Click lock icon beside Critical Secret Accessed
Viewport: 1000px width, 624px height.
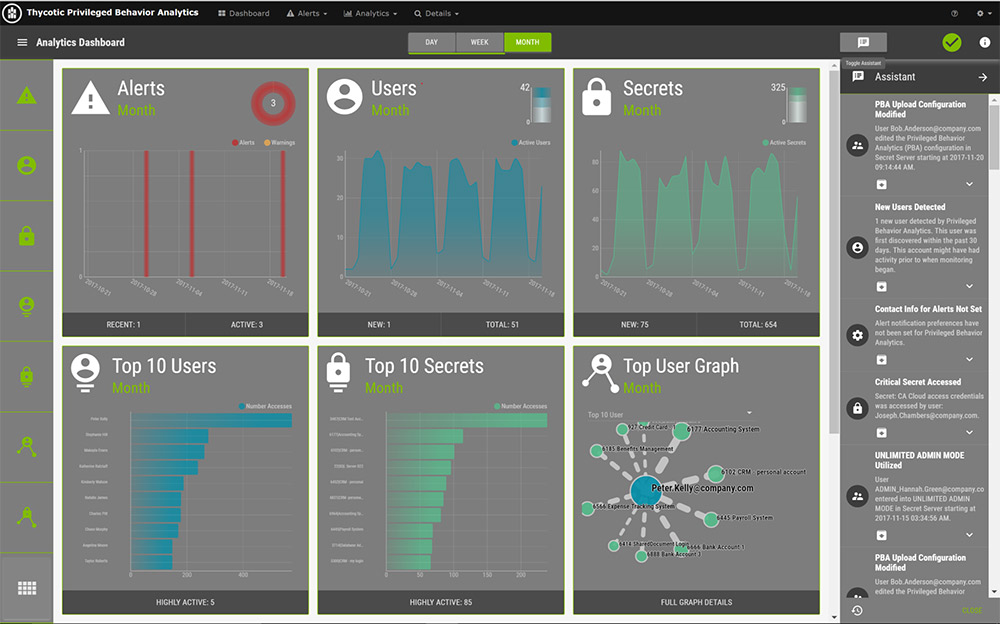tap(857, 408)
